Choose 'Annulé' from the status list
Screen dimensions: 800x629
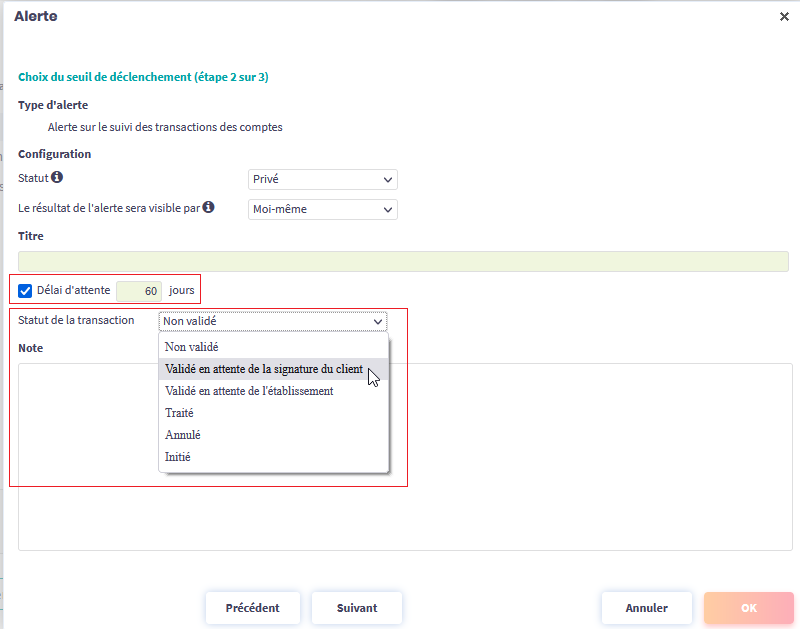coord(182,435)
